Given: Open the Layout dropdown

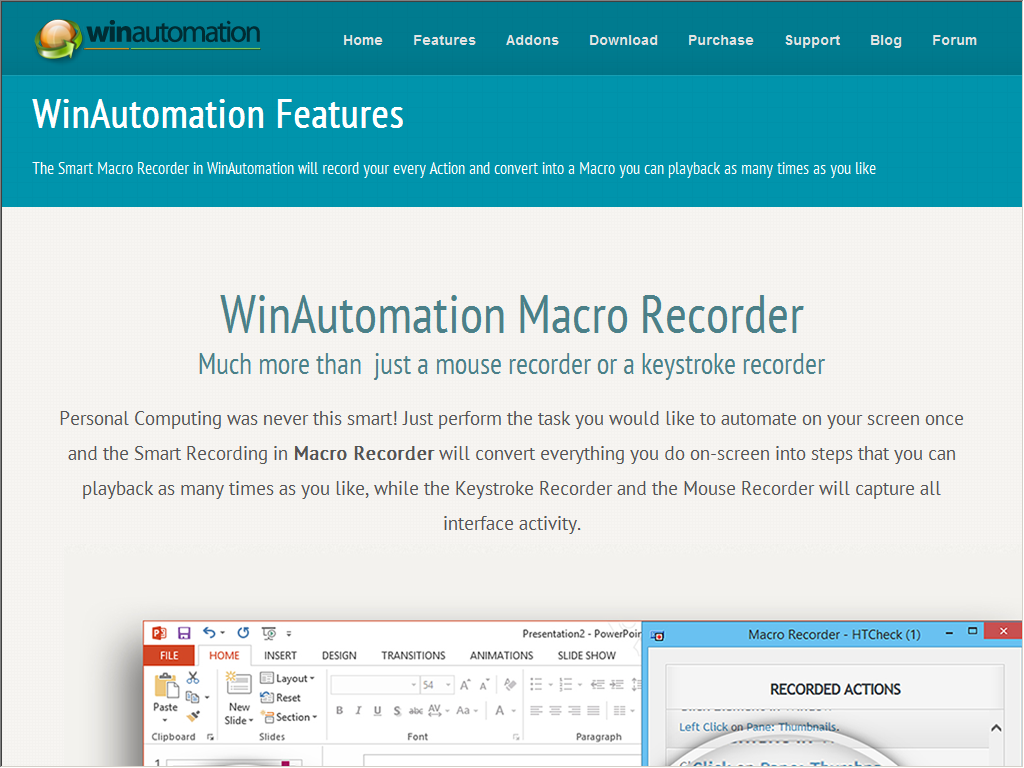Looking at the screenshot, I should pyautogui.click(x=287, y=679).
